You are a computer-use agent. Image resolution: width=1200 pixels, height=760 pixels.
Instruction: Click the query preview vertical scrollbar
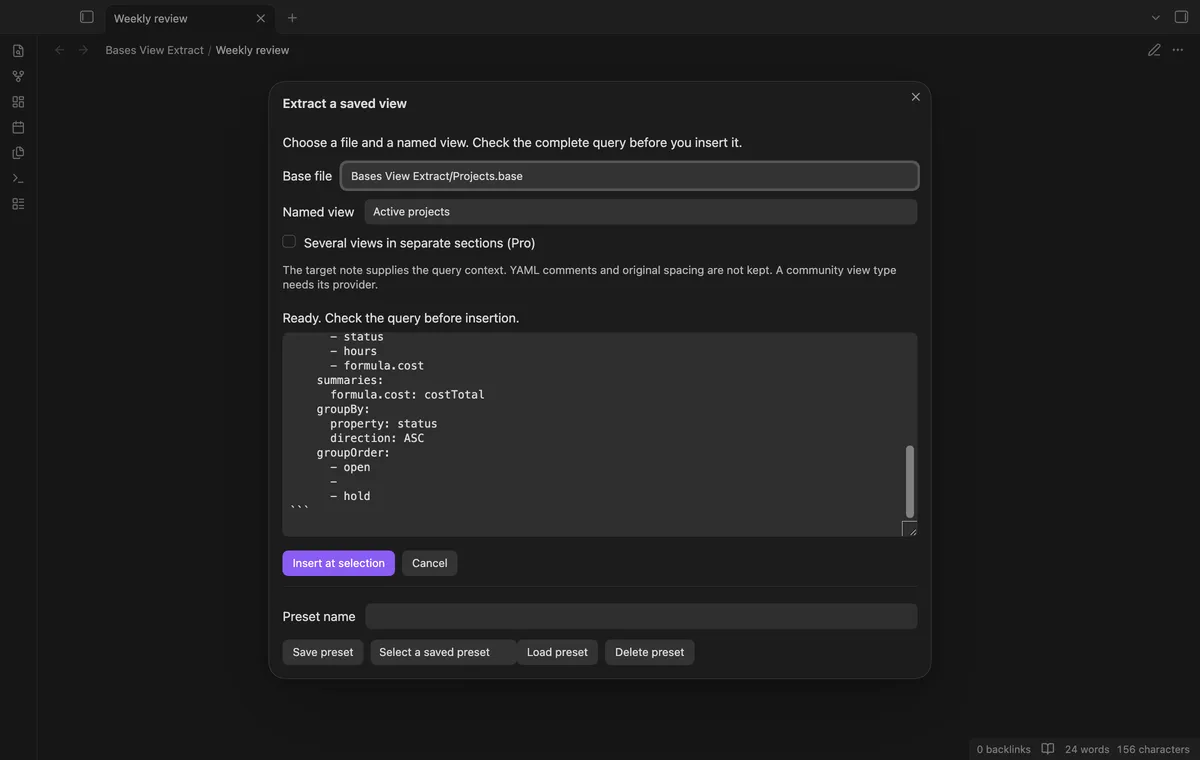click(909, 481)
